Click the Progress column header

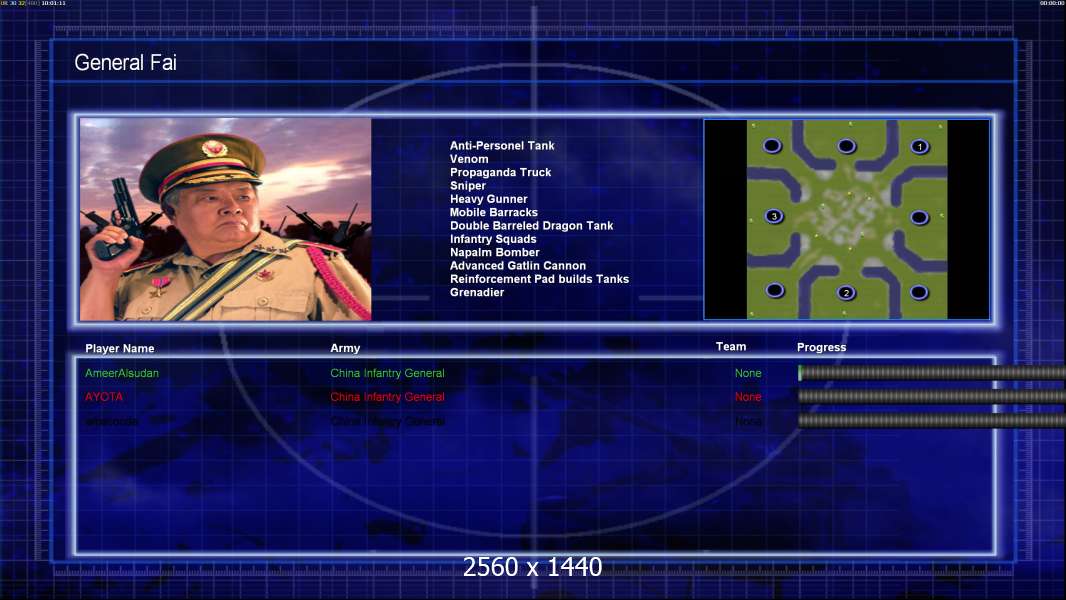[821, 347]
